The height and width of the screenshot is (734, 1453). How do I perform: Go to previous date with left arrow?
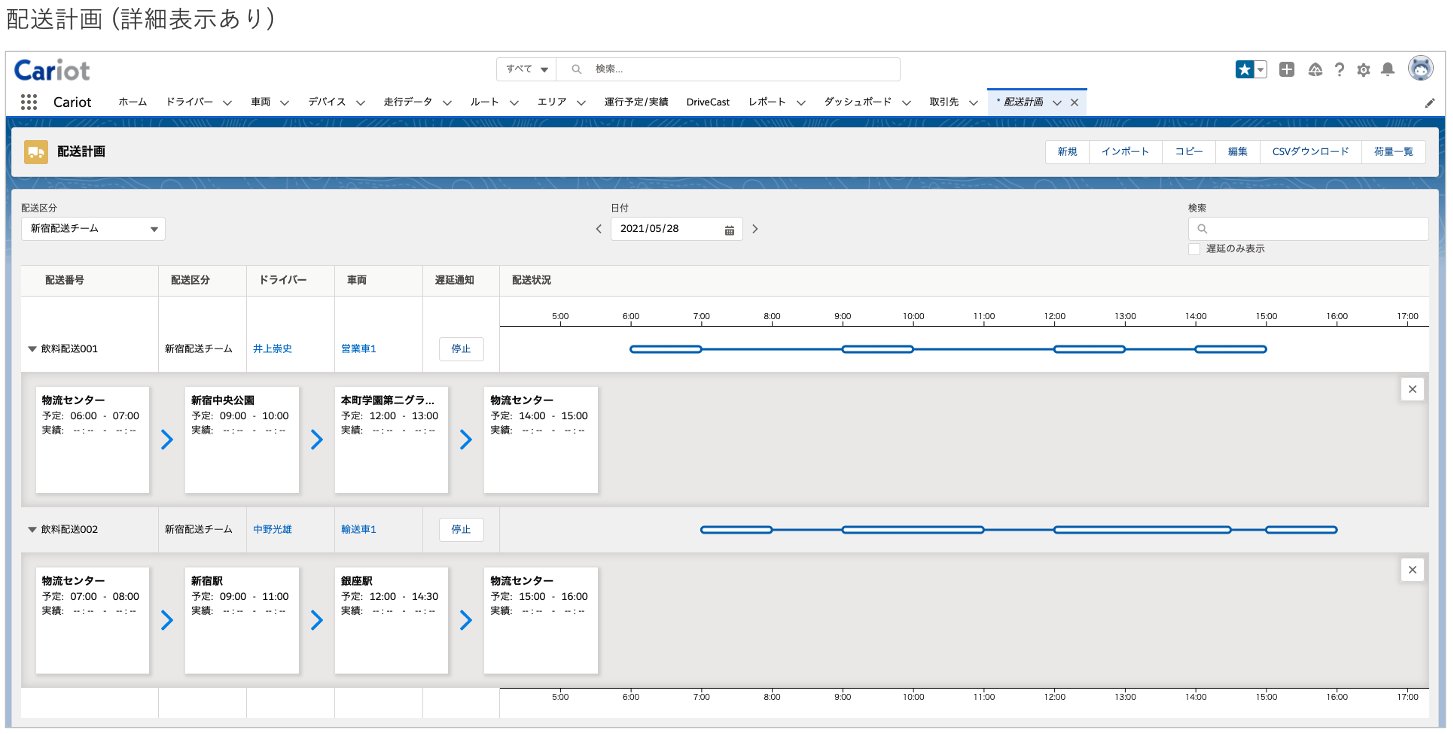coord(599,229)
